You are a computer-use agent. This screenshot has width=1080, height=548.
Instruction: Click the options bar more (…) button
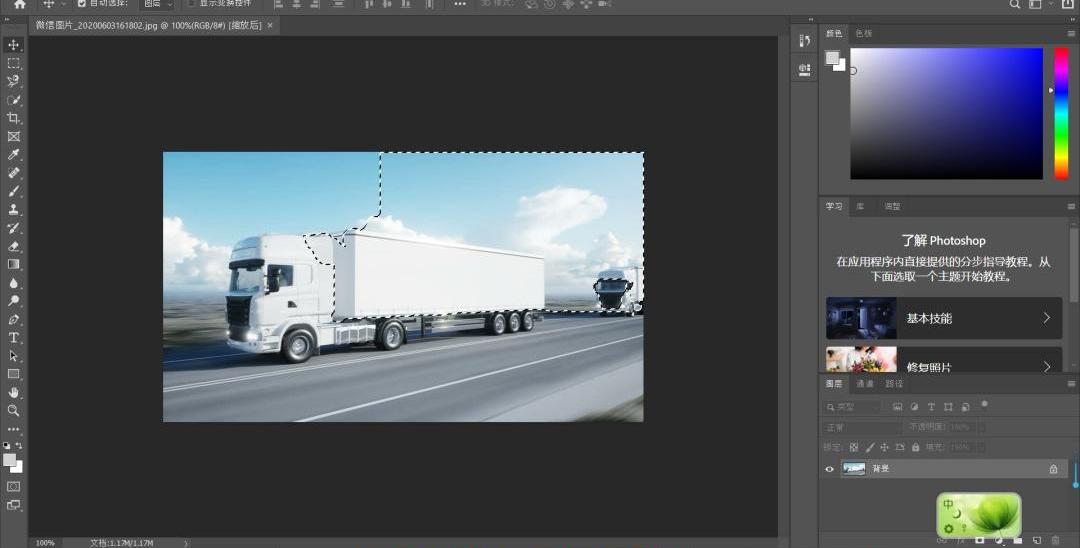pos(459,4)
